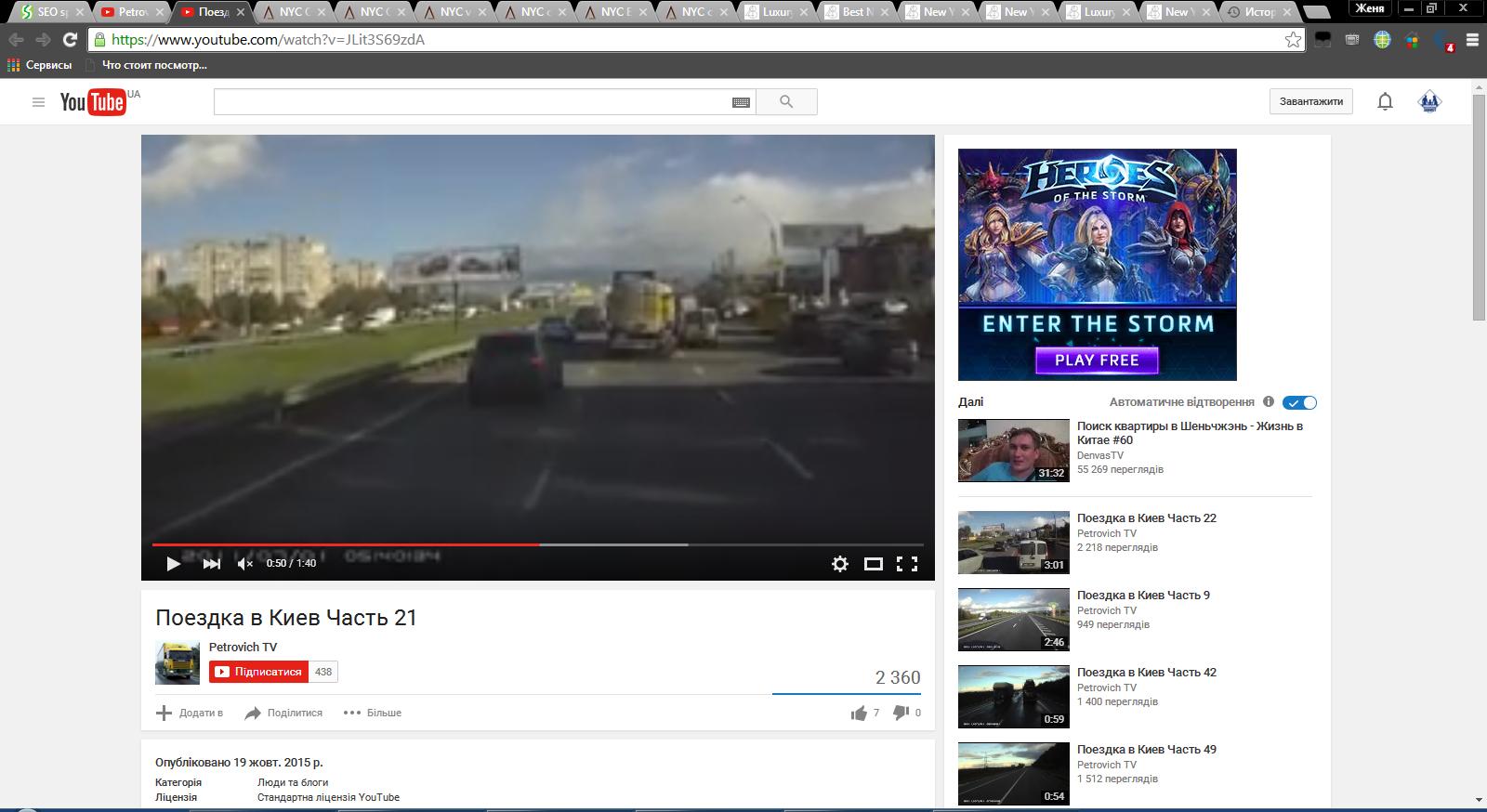Screen dimensions: 1487x812
Task: Open the account avatar menu
Action: 1429,101
